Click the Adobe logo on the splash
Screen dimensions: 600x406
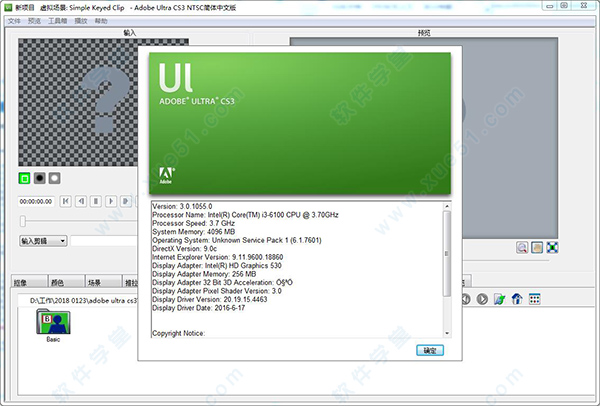[x=166, y=176]
